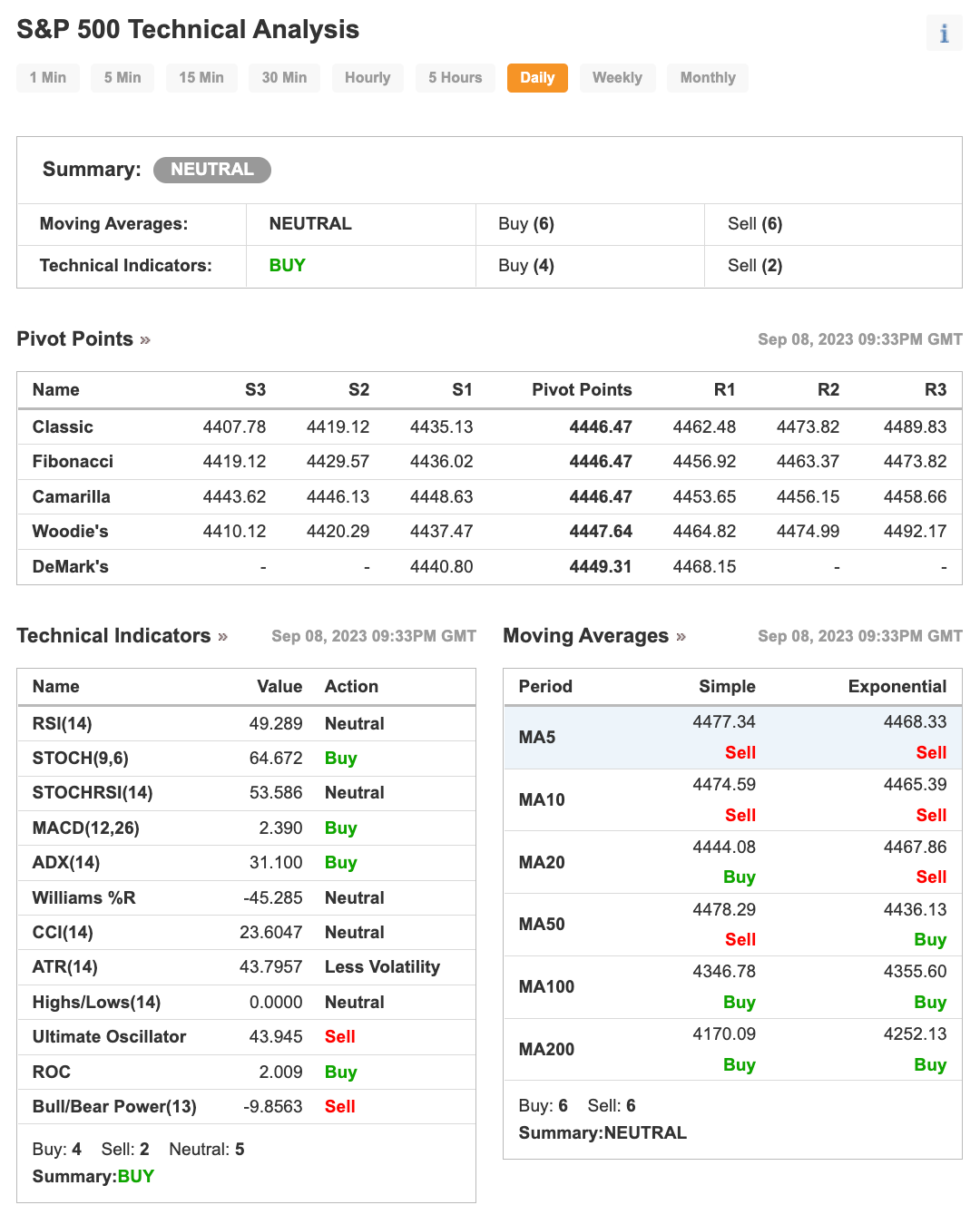Click the MA50 period label
This screenshot has width=980, height=1205.
coord(542,925)
